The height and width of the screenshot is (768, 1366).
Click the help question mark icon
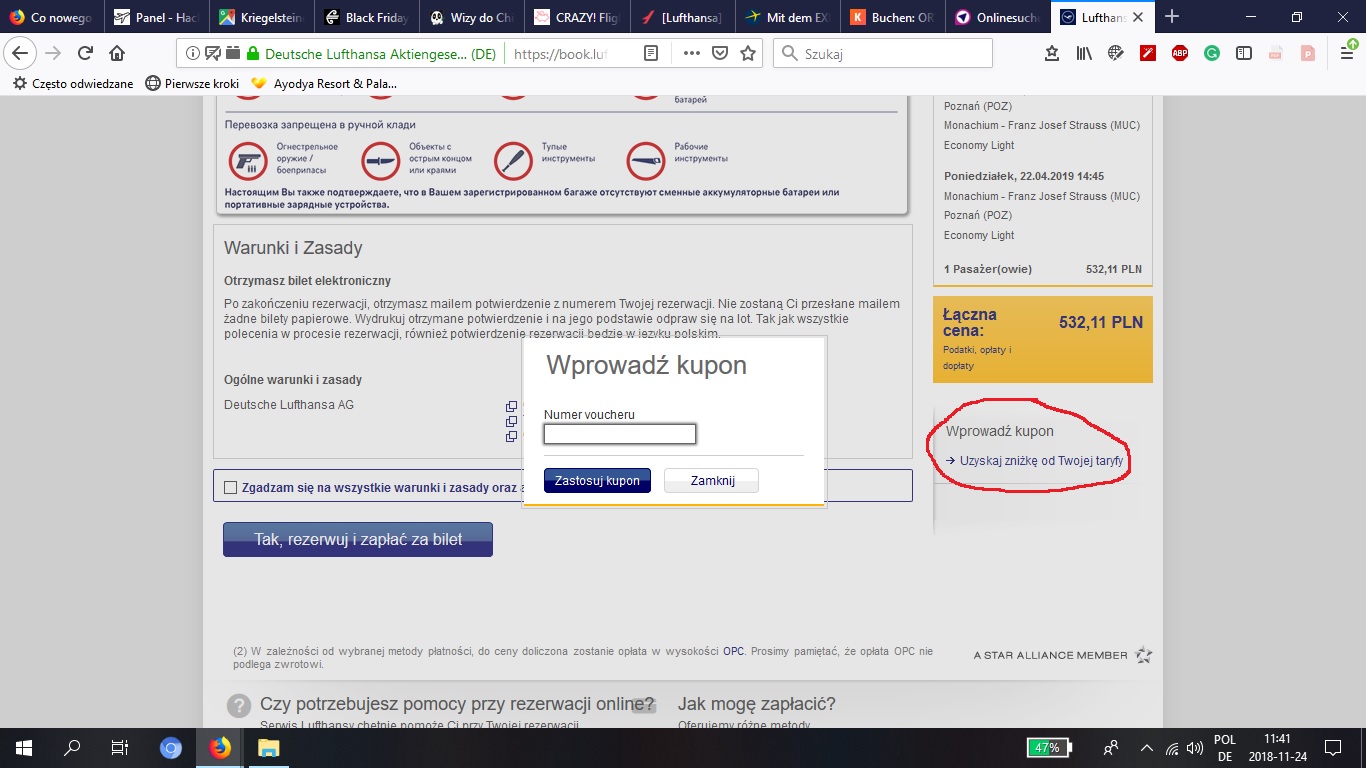coord(239,706)
